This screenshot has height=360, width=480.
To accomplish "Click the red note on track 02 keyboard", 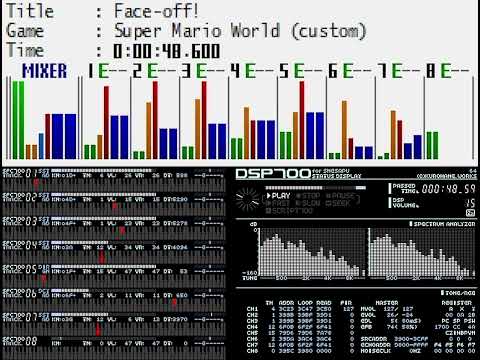I will (x=115, y=206).
